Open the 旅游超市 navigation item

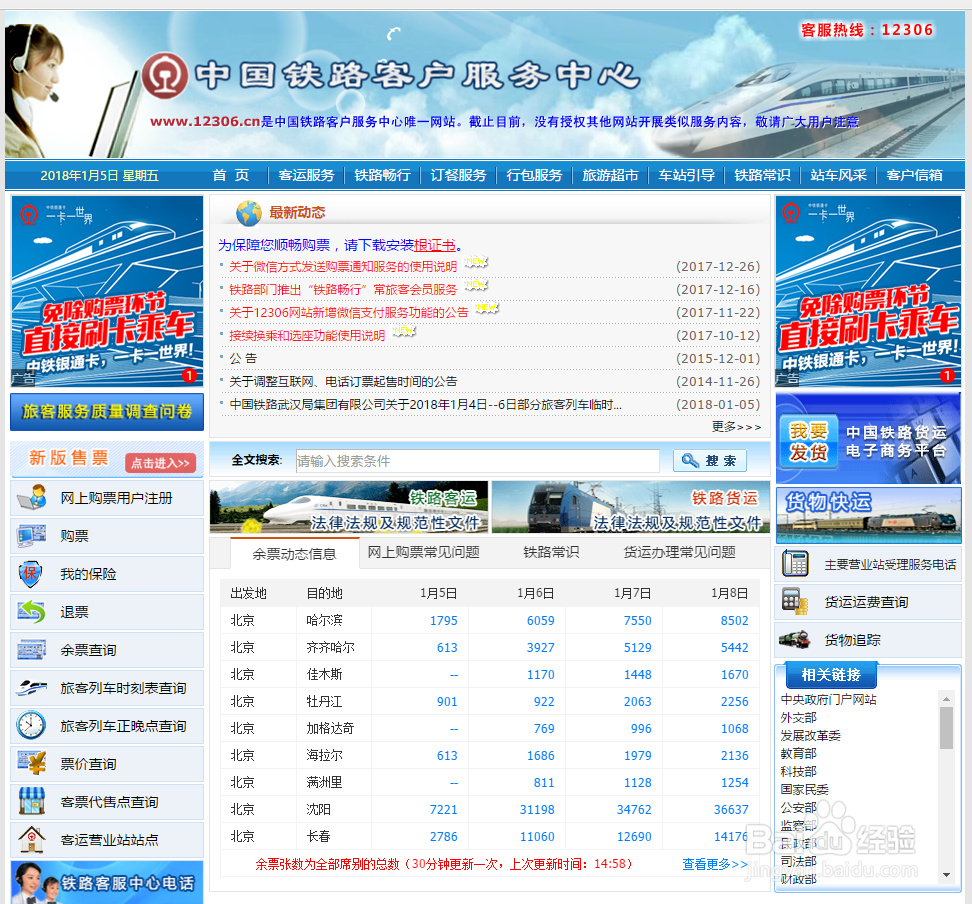pyautogui.click(x=610, y=175)
